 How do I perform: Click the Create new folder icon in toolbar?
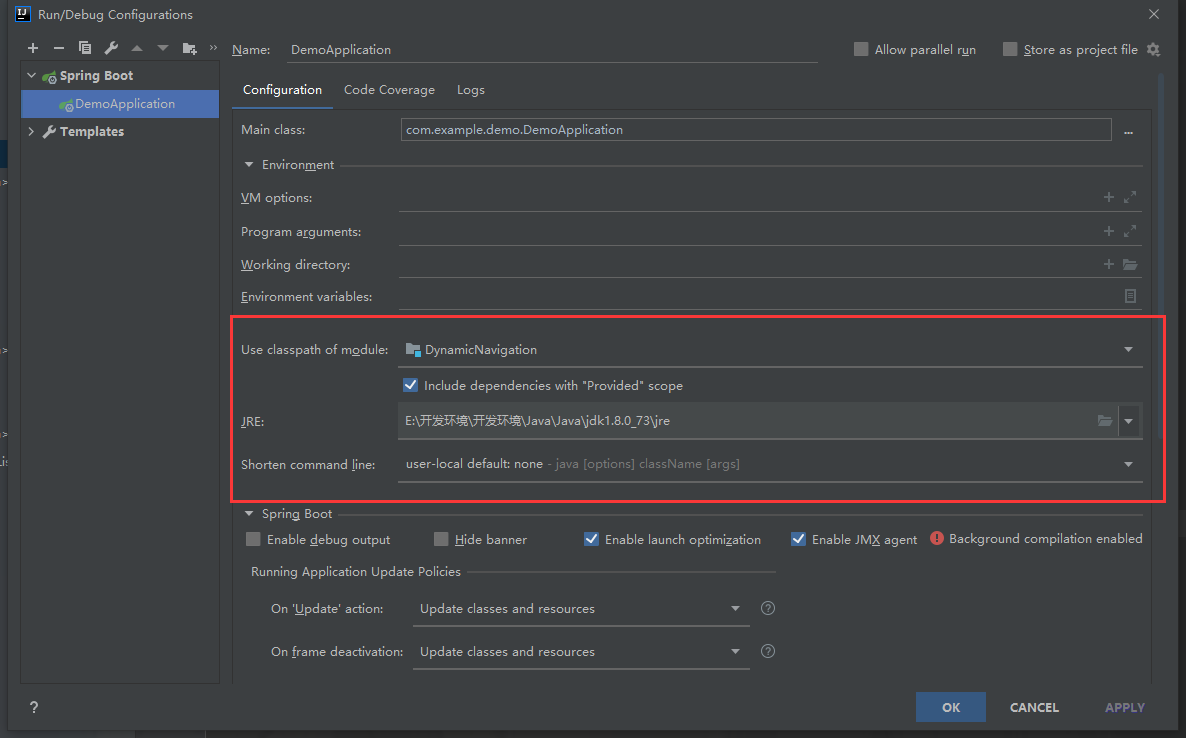(x=189, y=47)
